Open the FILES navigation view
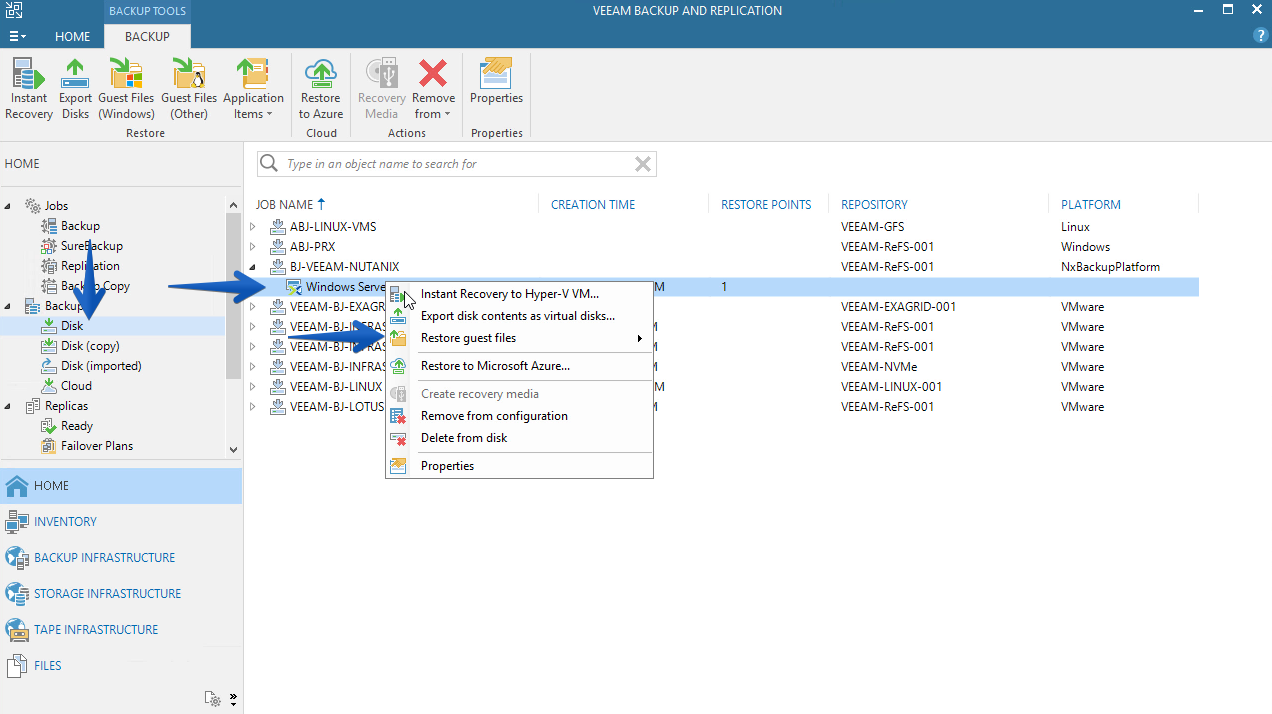The width and height of the screenshot is (1272, 714). 121,666
